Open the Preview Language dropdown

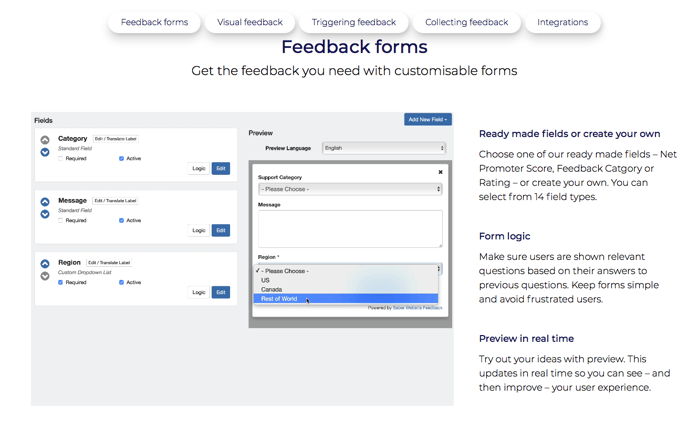click(x=384, y=148)
